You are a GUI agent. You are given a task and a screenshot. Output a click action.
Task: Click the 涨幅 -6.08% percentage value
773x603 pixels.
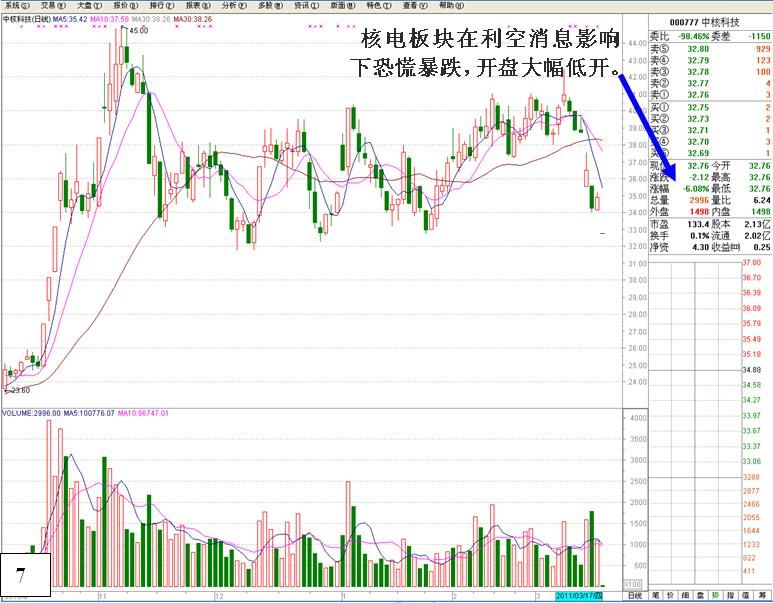(696, 188)
